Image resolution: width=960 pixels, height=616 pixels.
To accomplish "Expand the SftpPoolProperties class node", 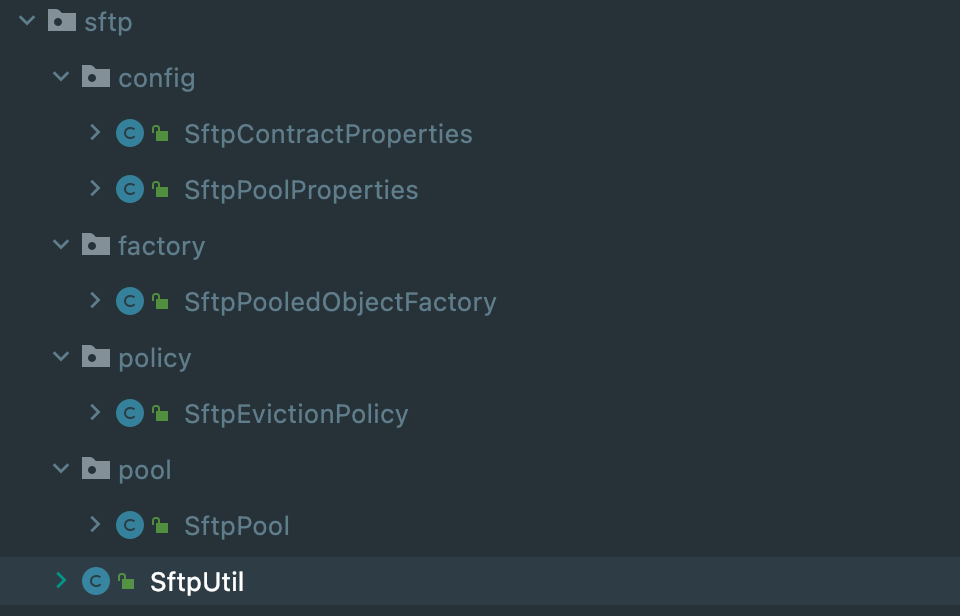I will pyautogui.click(x=95, y=189).
